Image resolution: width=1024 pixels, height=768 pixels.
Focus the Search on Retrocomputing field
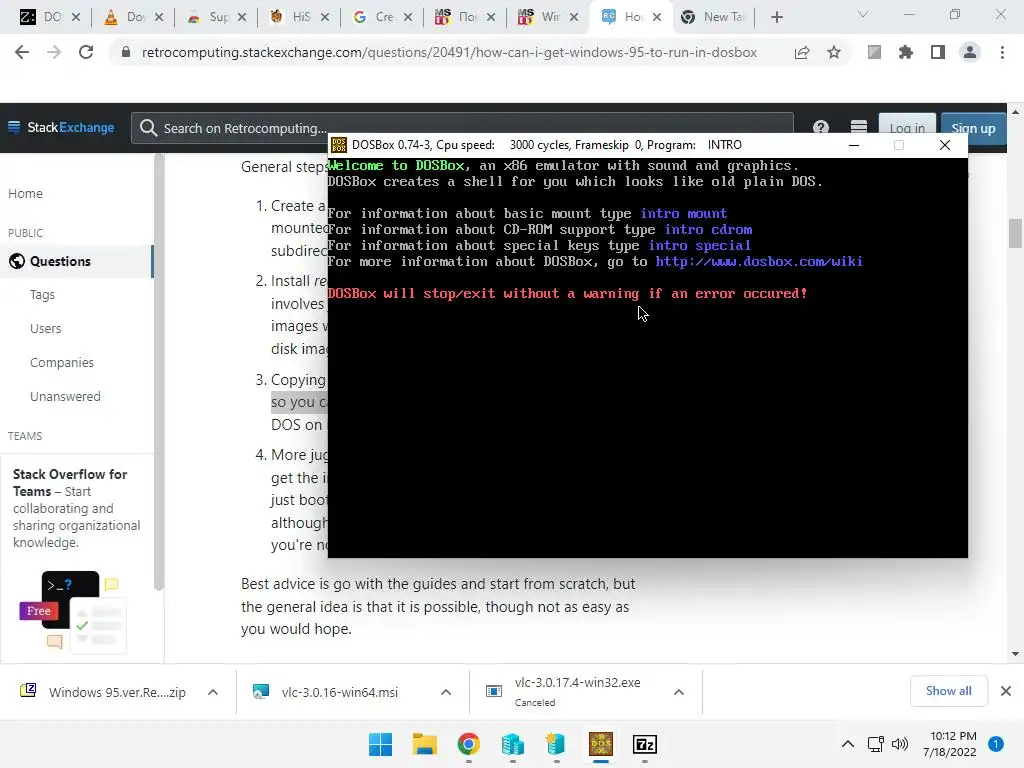click(462, 127)
